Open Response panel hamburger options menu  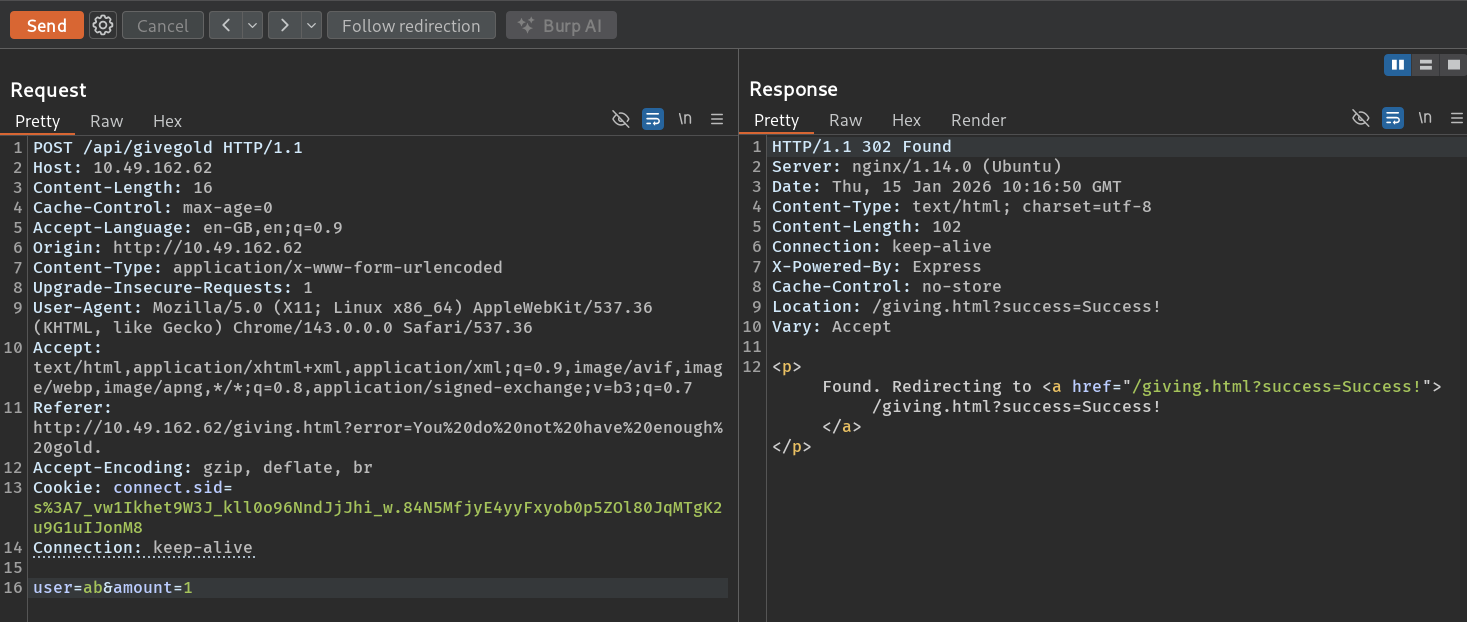(x=1457, y=118)
